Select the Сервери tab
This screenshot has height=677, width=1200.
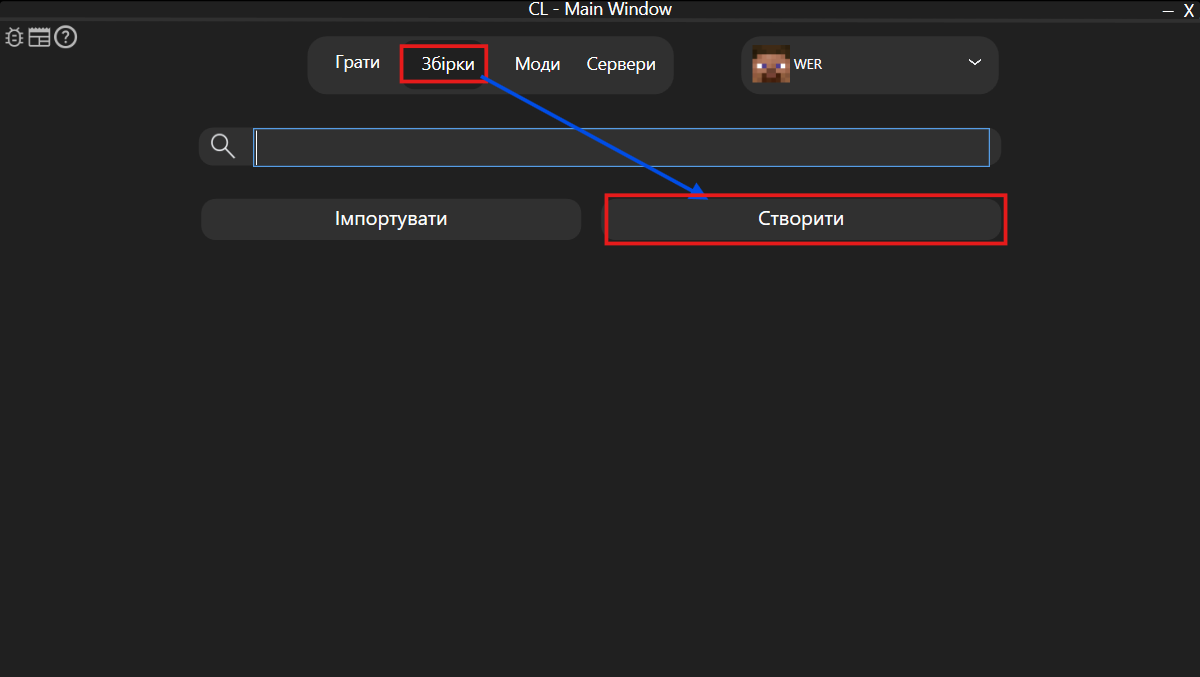coord(621,64)
